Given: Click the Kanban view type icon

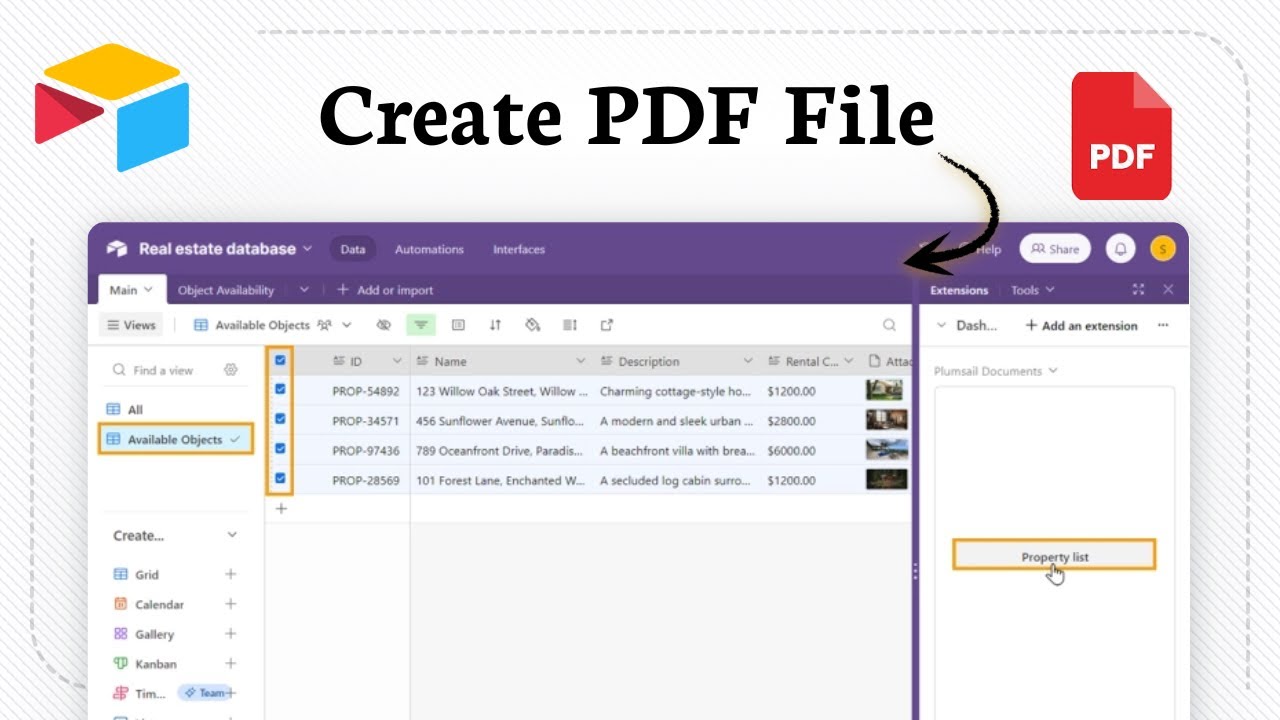Looking at the screenshot, I should click(120, 664).
